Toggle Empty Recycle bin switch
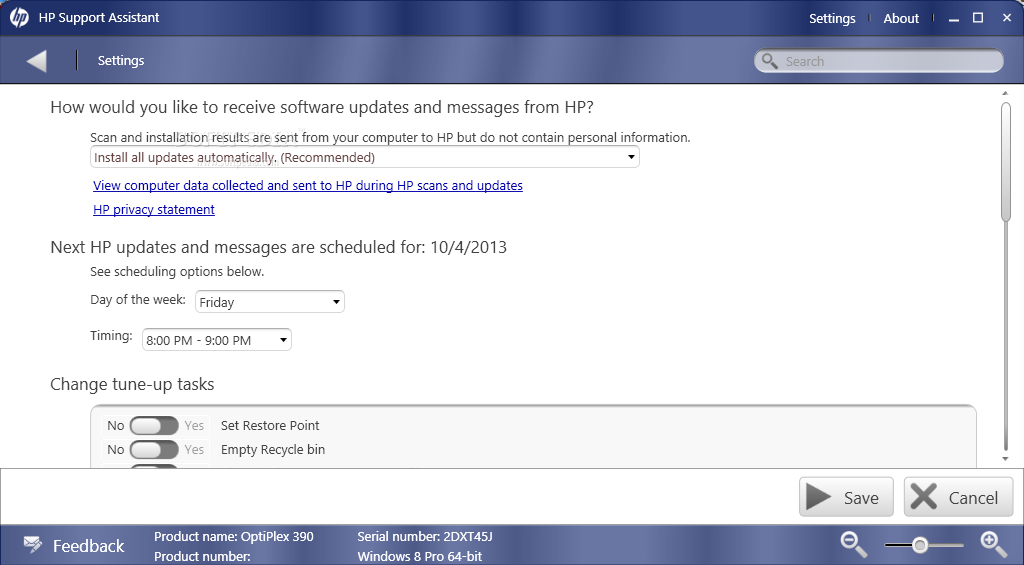This screenshot has width=1024, height=565. coord(154,450)
